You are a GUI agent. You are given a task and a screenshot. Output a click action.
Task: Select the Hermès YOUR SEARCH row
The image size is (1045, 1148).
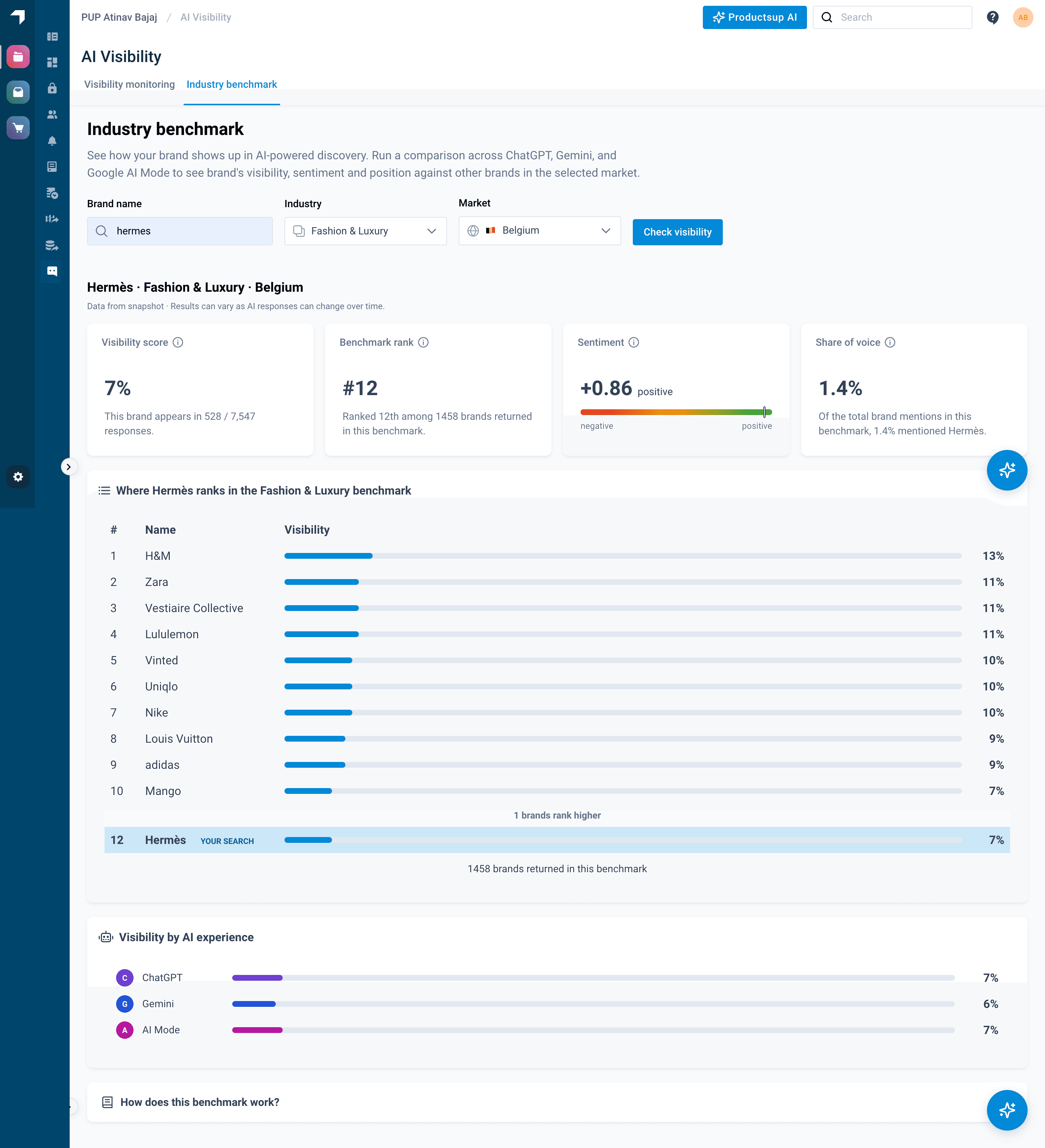[x=557, y=840]
